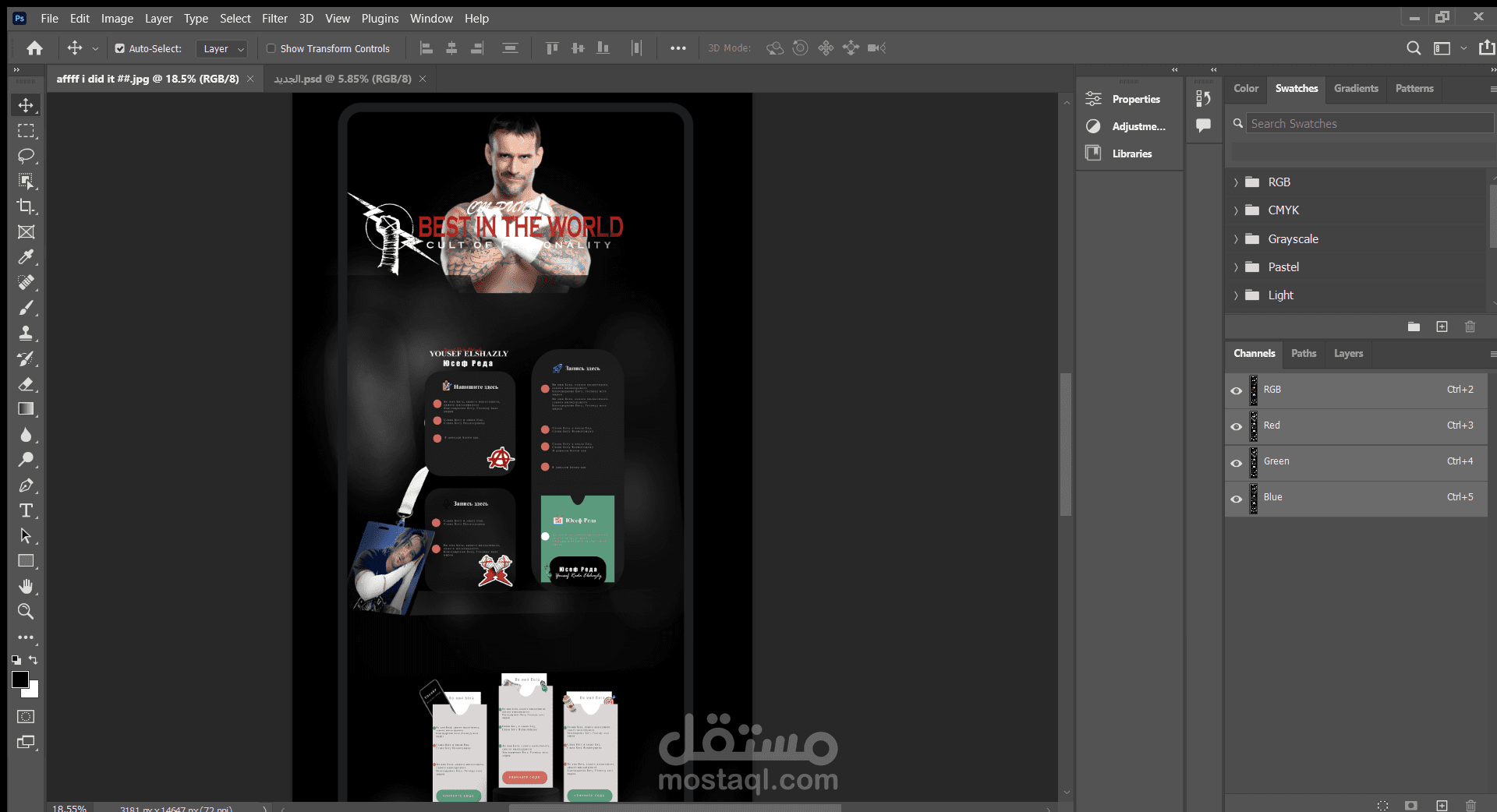Image resolution: width=1497 pixels, height=812 pixels.
Task: Reset default foreground and background colors
Action: tap(16, 659)
